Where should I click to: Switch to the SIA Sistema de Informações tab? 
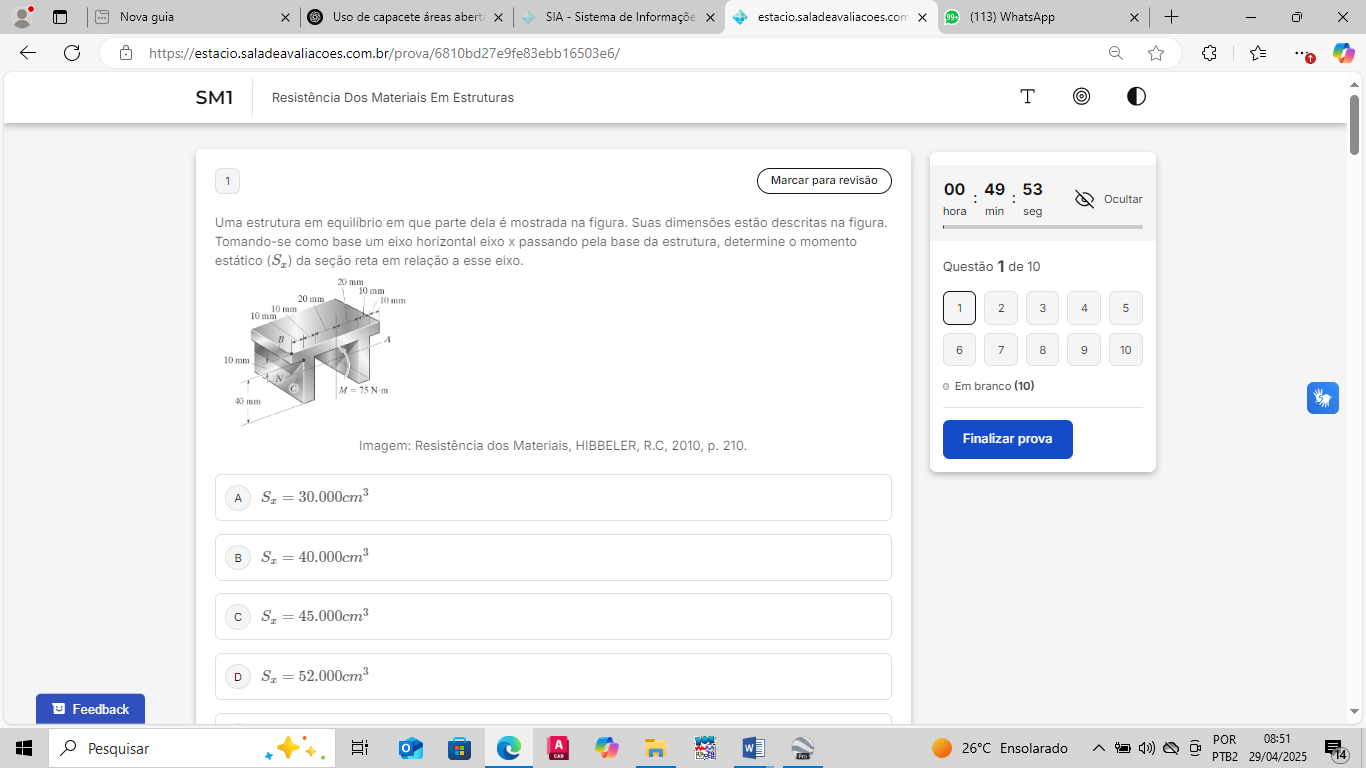617,17
